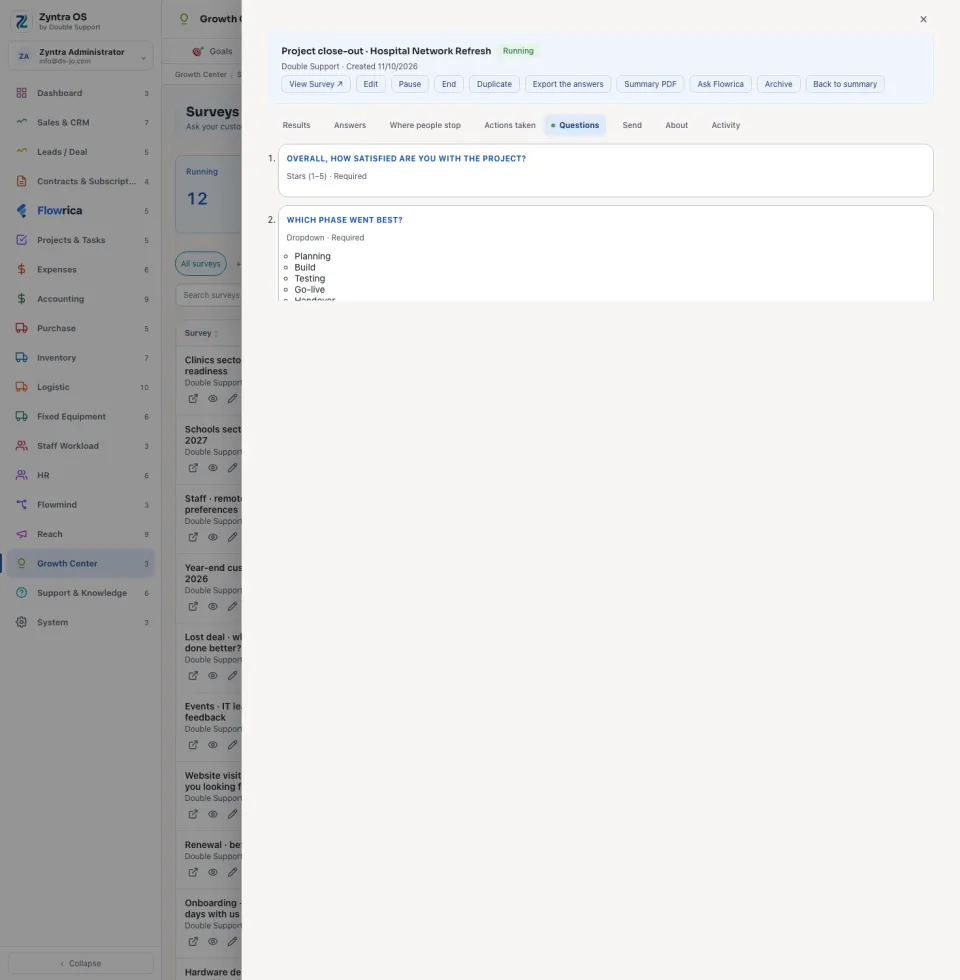This screenshot has width=960, height=980.
Task: Switch to the Results tab
Action: click(x=296, y=125)
